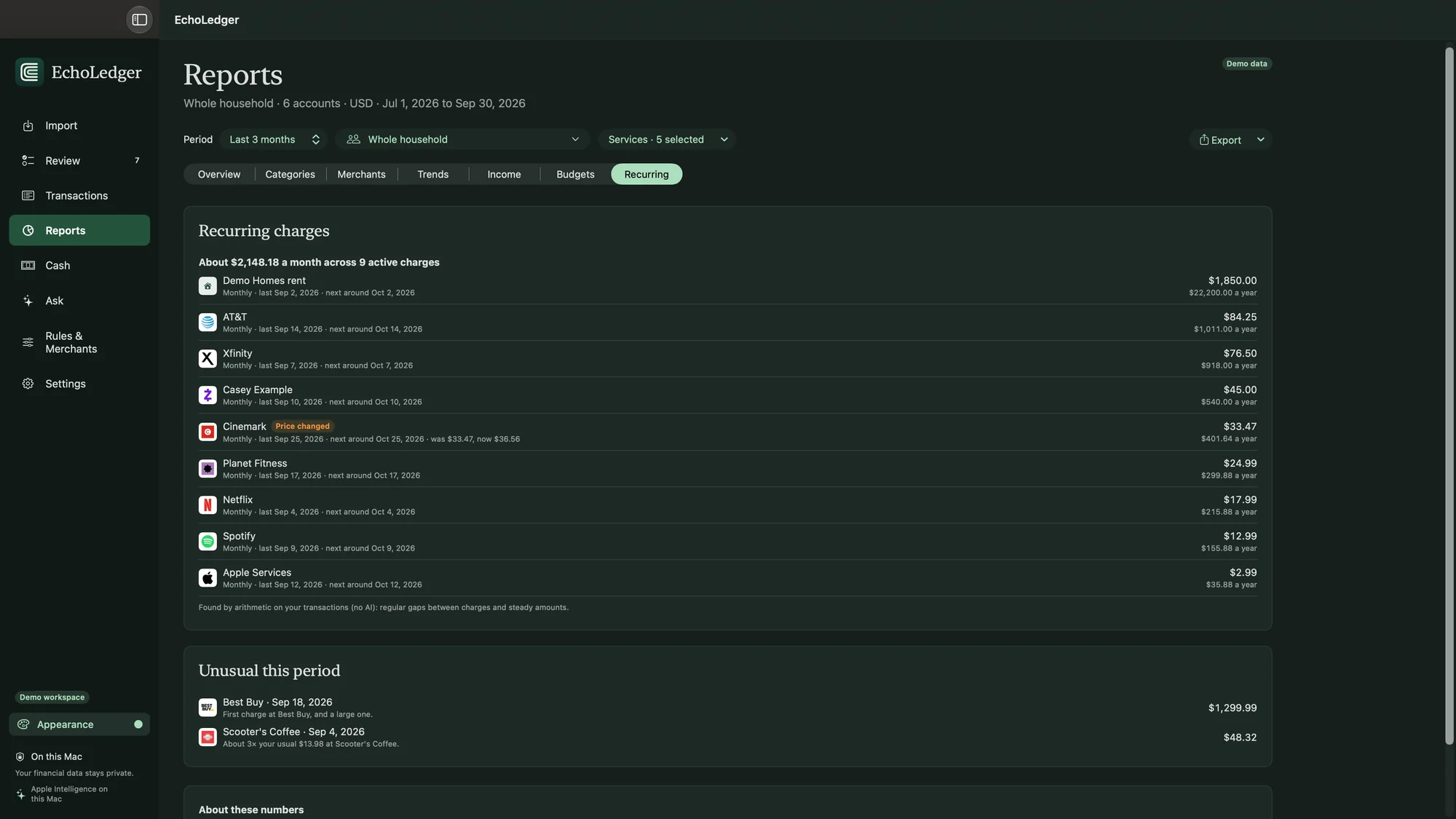Open Settings in the sidebar
Viewport: 1456px width, 819px height.
pyautogui.click(x=79, y=384)
